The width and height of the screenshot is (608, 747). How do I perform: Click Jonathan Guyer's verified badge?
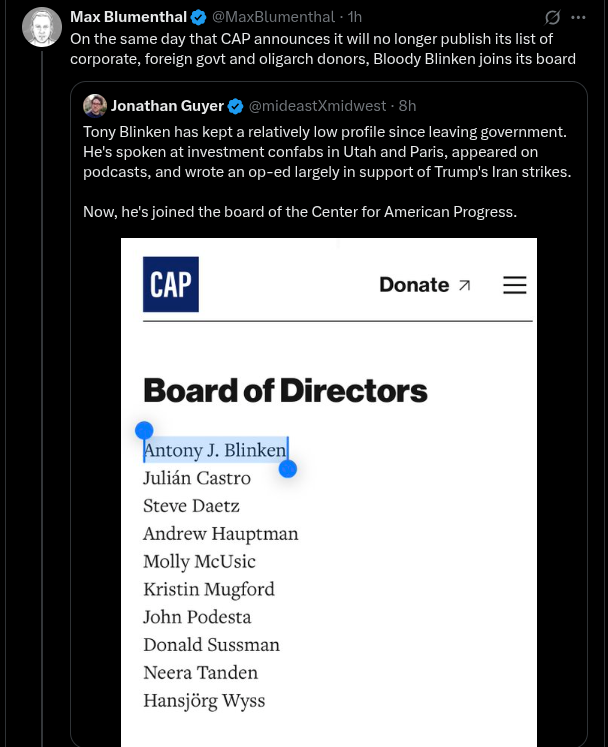(x=235, y=106)
